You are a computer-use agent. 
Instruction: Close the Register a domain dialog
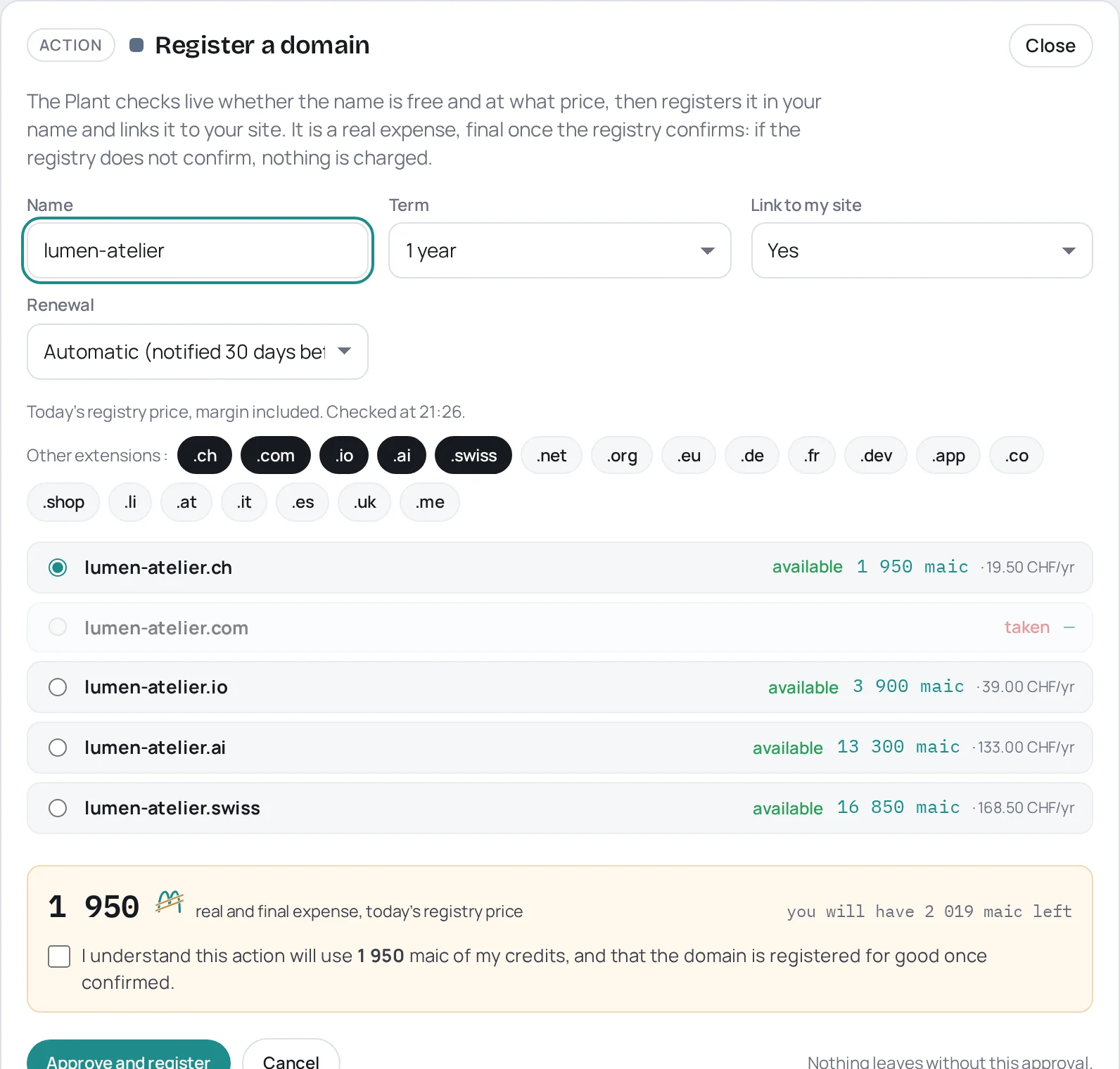[1050, 46]
